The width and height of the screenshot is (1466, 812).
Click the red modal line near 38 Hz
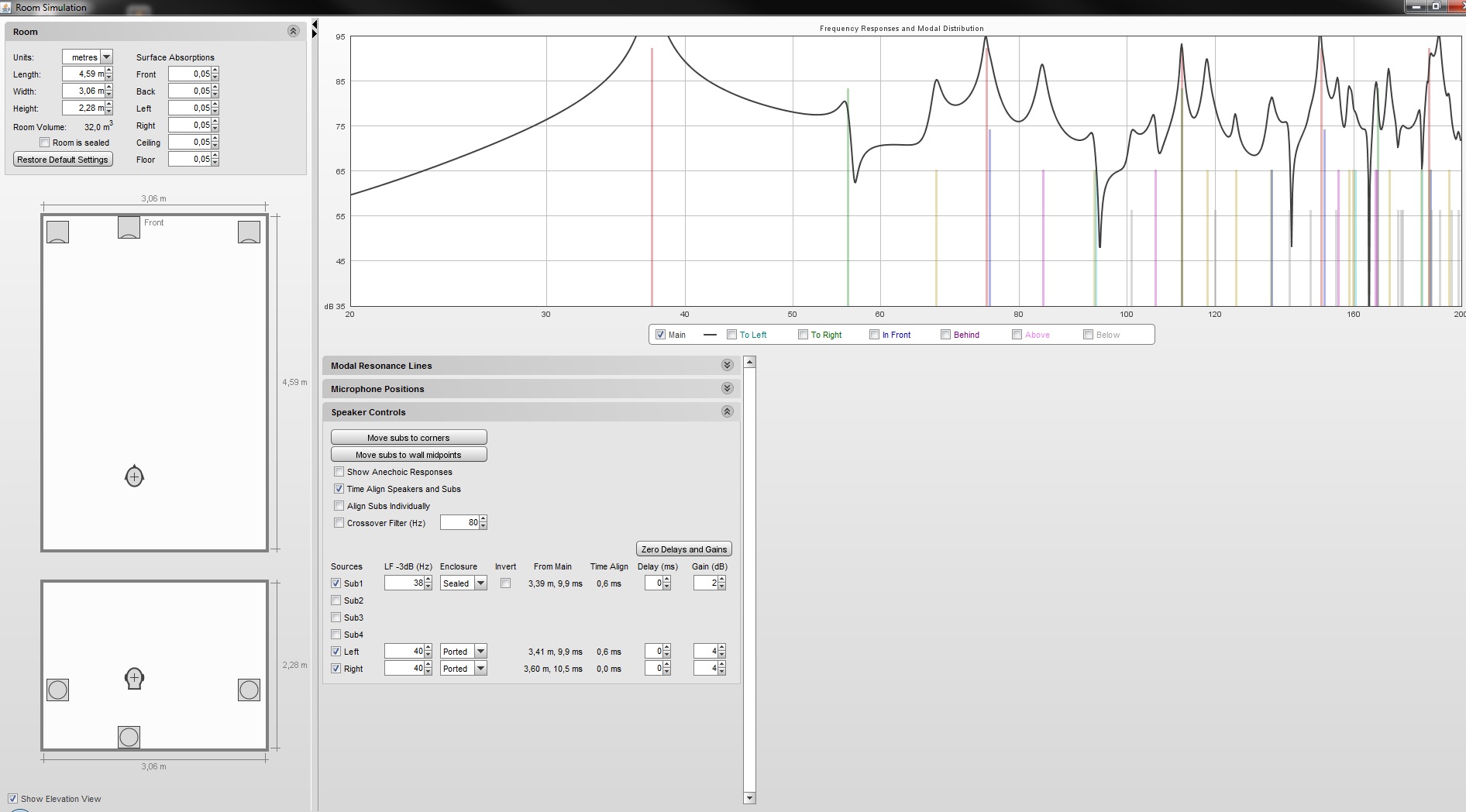(652, 177)
